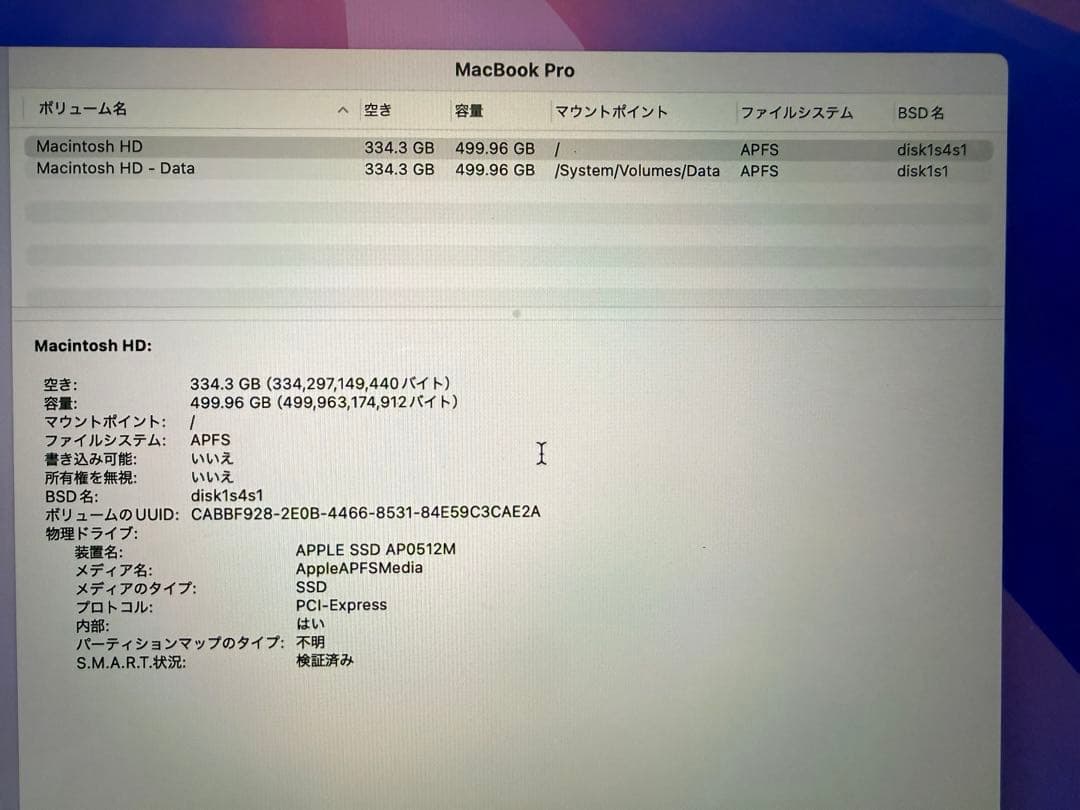This screenshot has width=1080, height=810.
Task: Click the split view divider handle dot
Action: pos(517,314)
